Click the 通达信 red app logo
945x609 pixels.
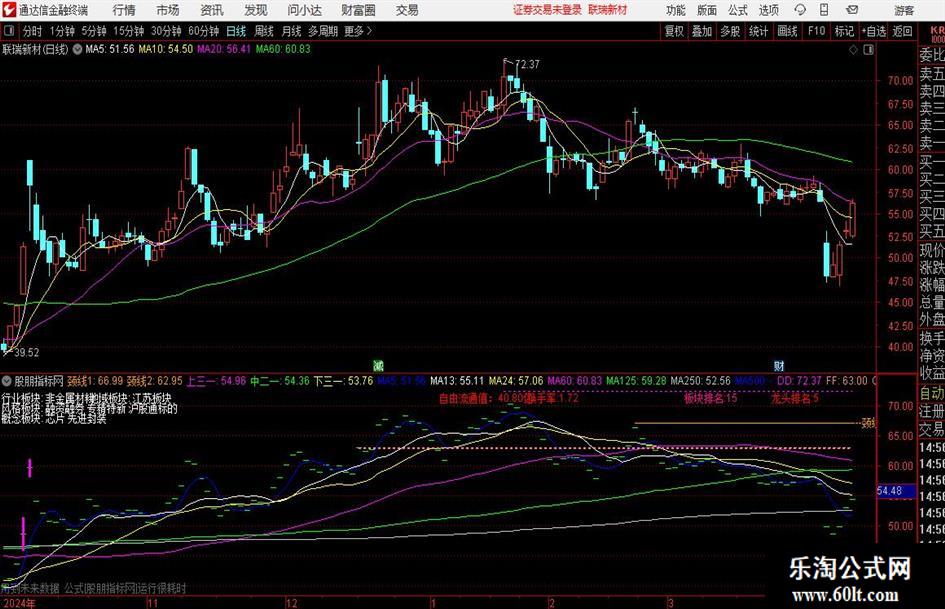tap(9, 10)
